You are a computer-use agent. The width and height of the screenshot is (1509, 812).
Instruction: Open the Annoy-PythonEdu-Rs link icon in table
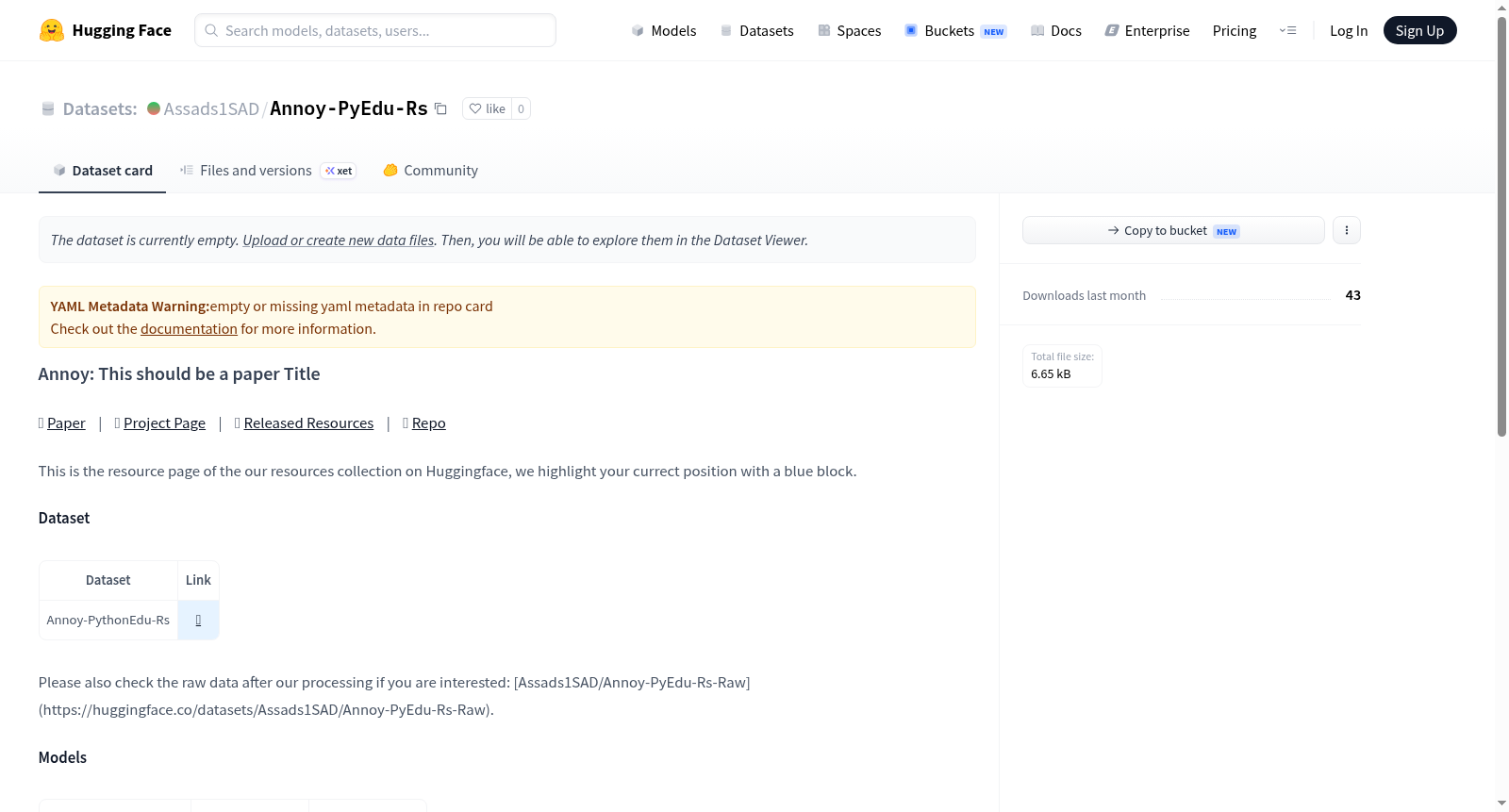[198, 621]
